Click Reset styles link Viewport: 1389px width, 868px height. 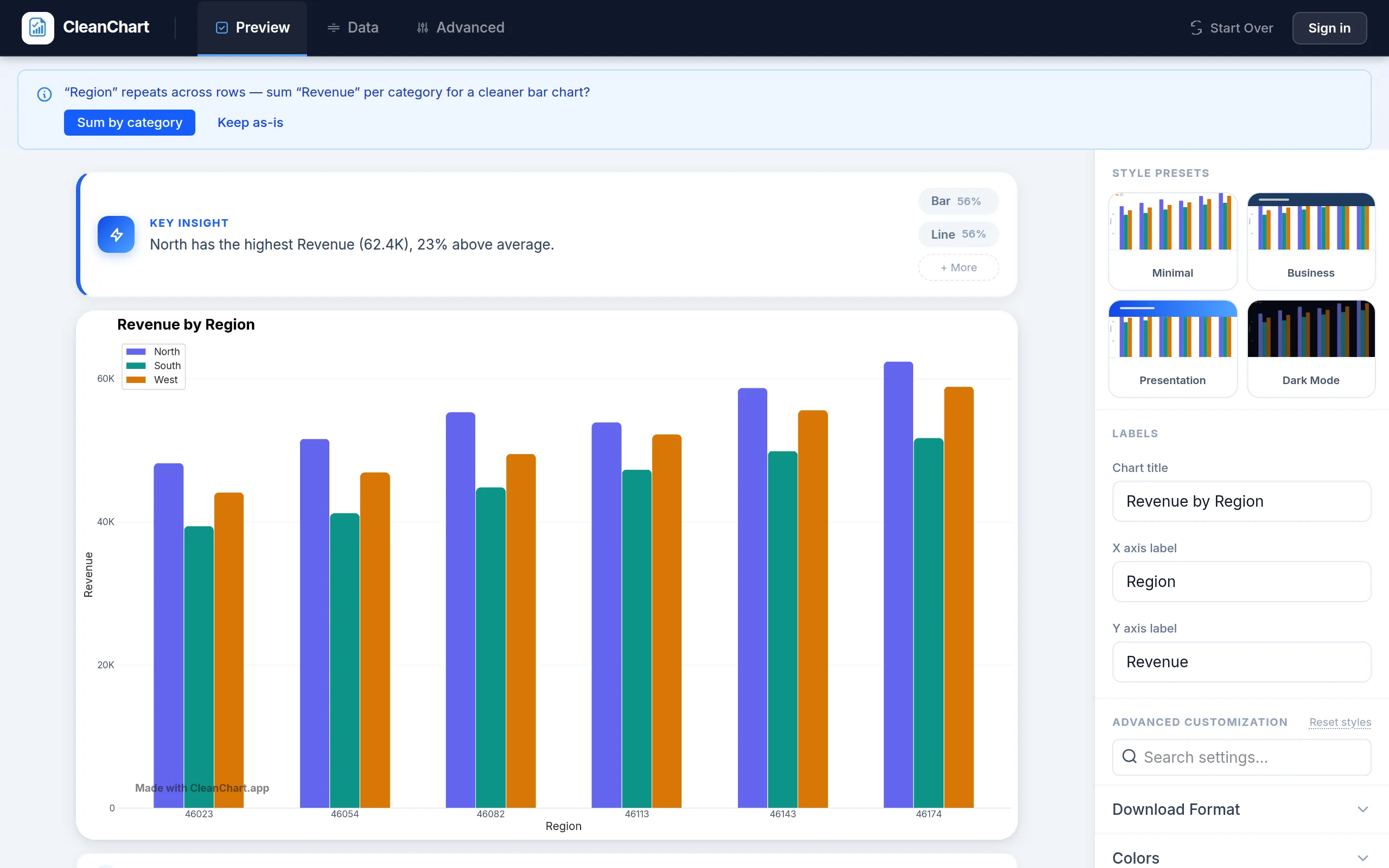[x=1340, y=722]
